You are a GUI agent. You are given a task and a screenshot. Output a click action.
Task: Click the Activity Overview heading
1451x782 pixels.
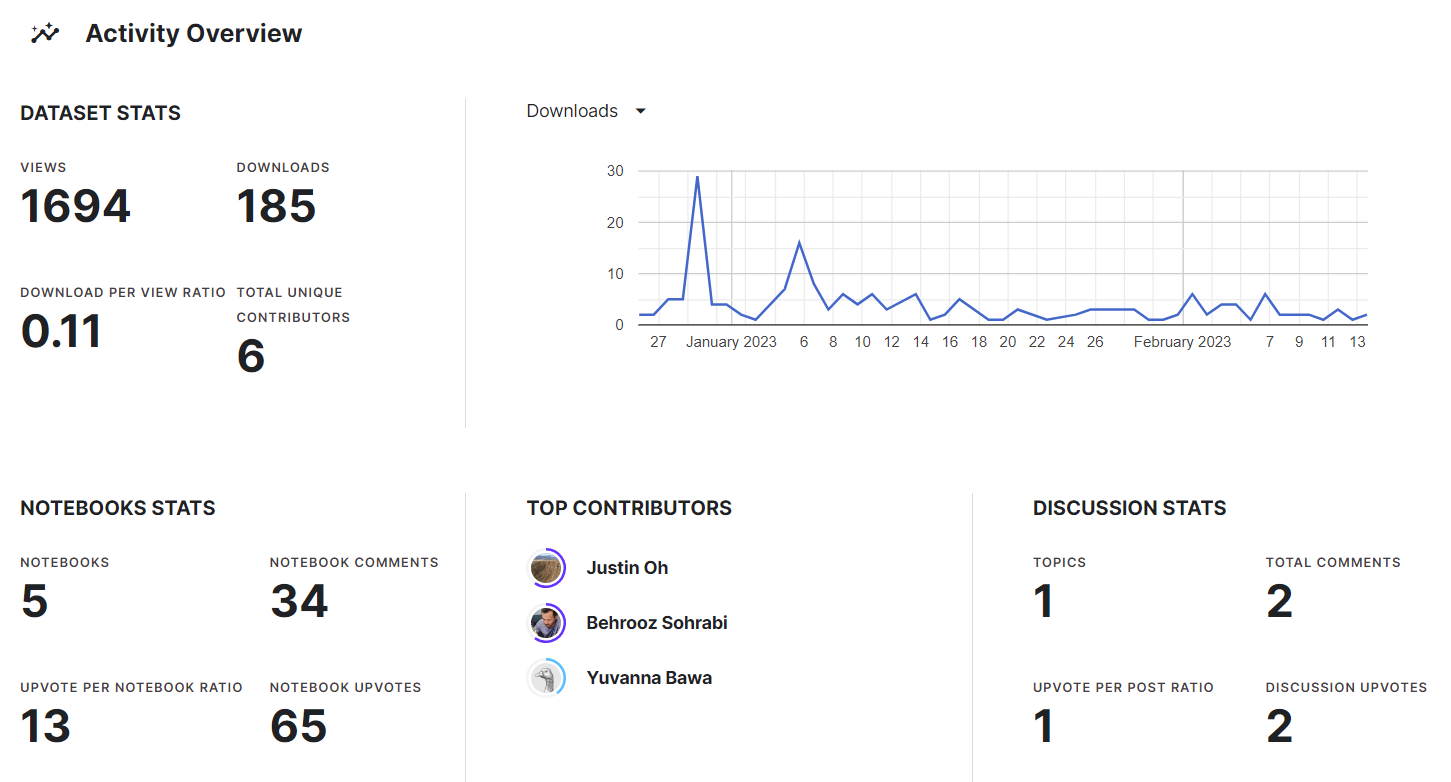click(x=194, y=33)
